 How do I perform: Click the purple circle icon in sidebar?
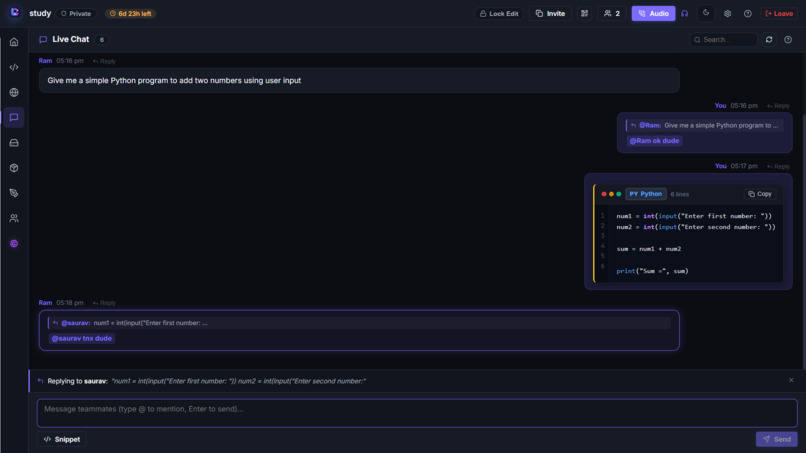[x=14, y=244]
